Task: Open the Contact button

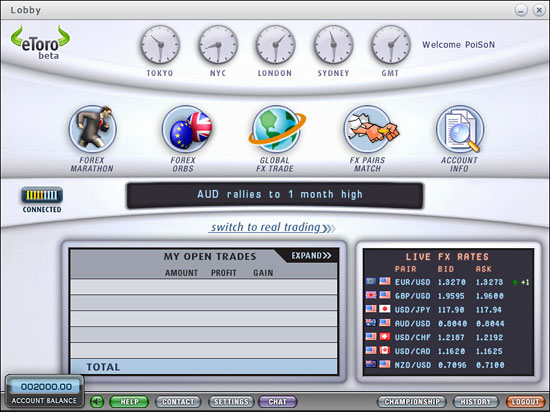Action: point(178,401)
